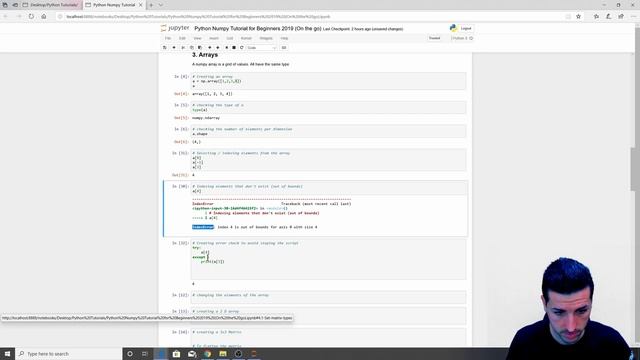The width and height of the screenshot is (640, 360).
Task: Open Cortana circle on taskbar
Action: (130, 353)
